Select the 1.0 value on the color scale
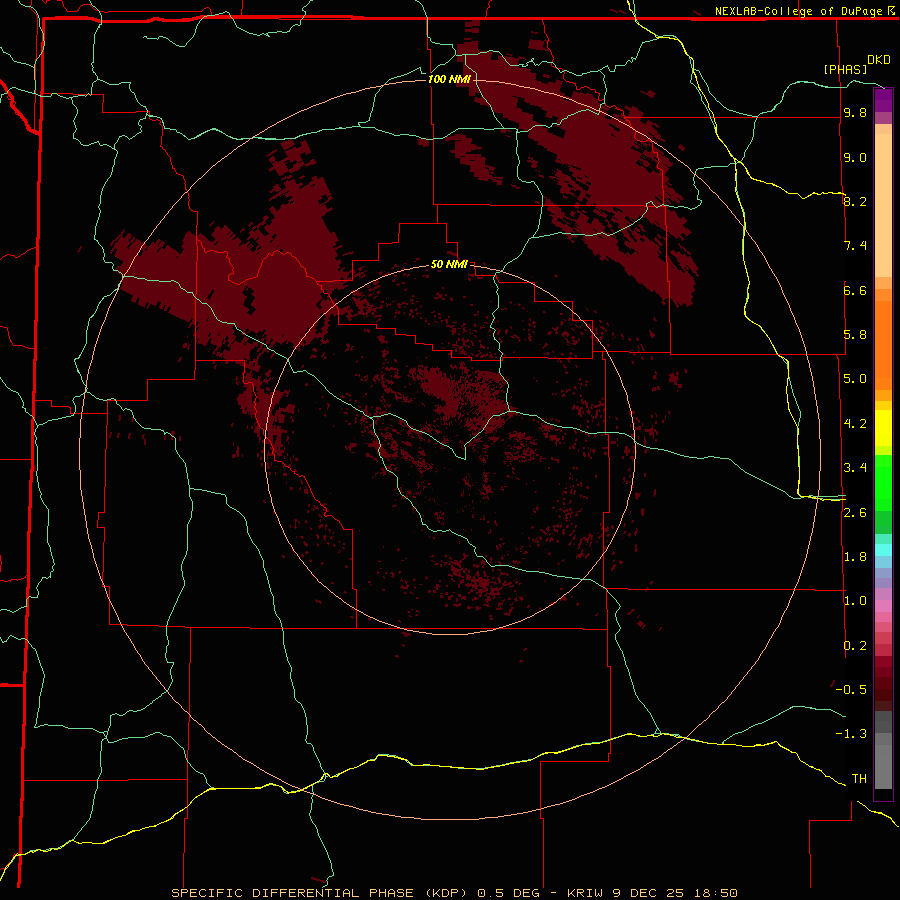The width and height of the screenshot is (900, 900). coord(855,601)
